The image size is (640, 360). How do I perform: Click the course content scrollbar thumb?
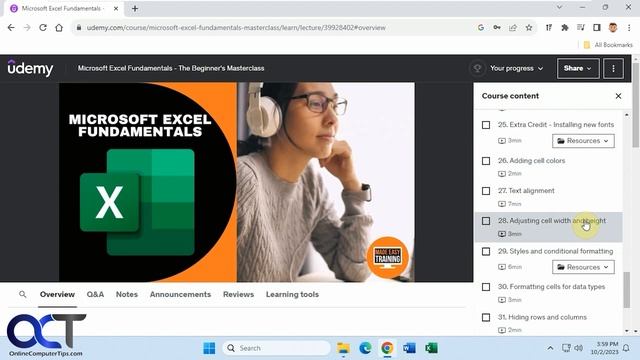point(627,289)
